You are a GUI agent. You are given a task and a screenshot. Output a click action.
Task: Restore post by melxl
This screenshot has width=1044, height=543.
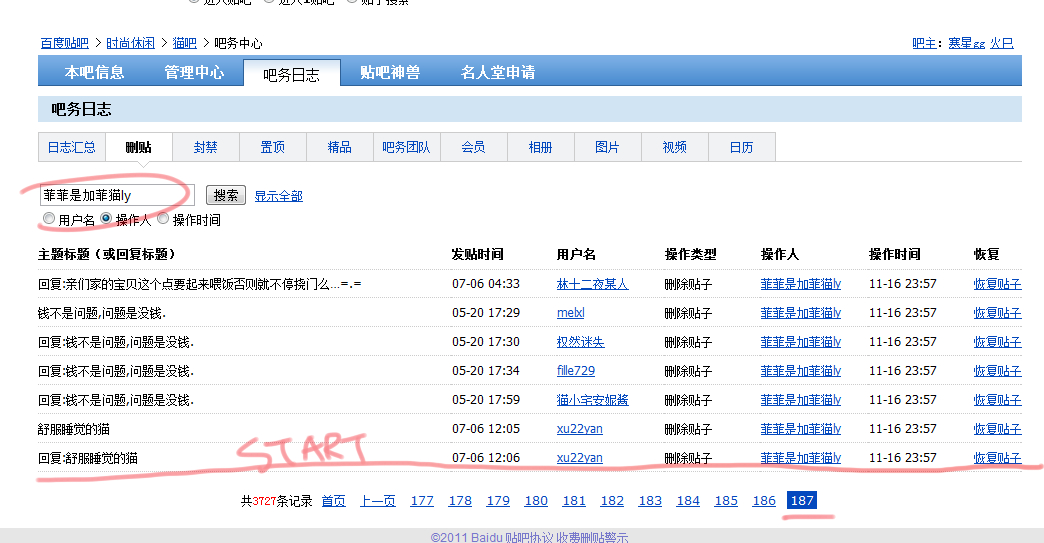(997, 313)
